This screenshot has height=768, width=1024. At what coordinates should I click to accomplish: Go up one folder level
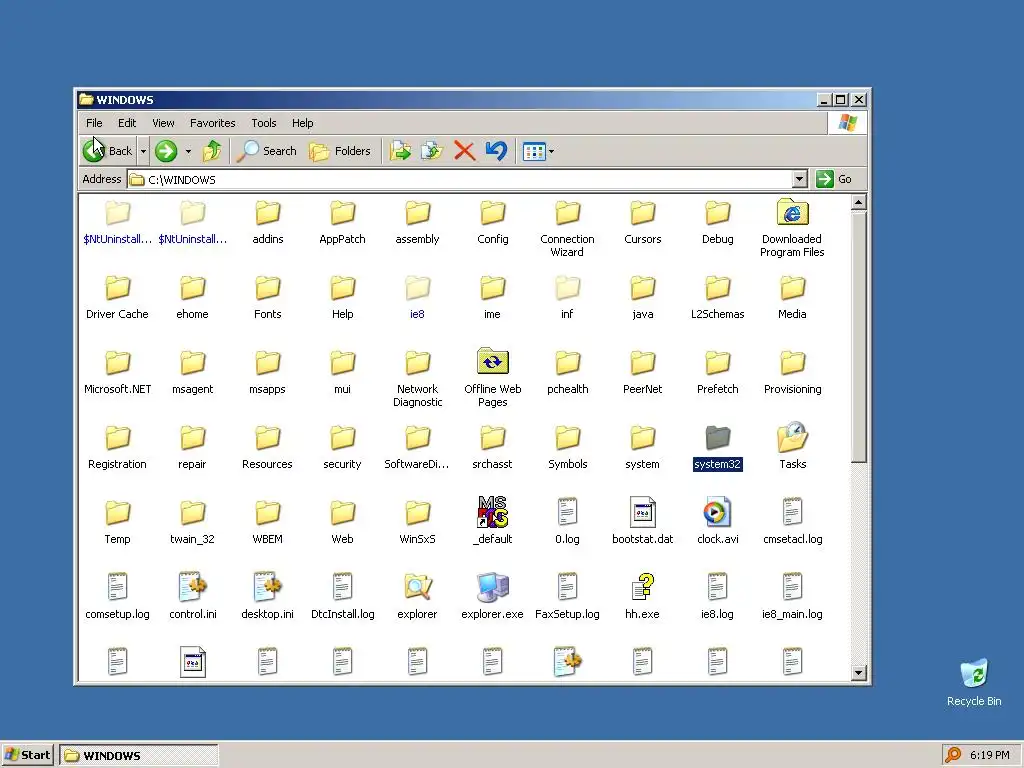(x=212, y=151)
